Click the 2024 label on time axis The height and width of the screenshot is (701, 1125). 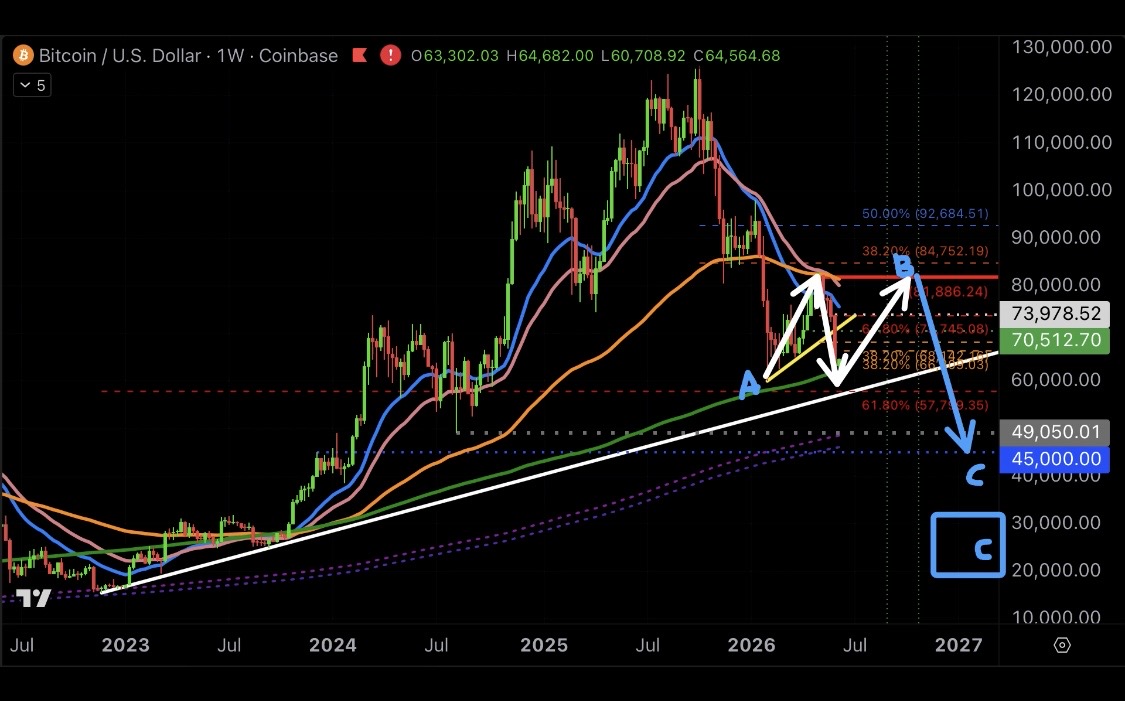[x=333, y=645]
